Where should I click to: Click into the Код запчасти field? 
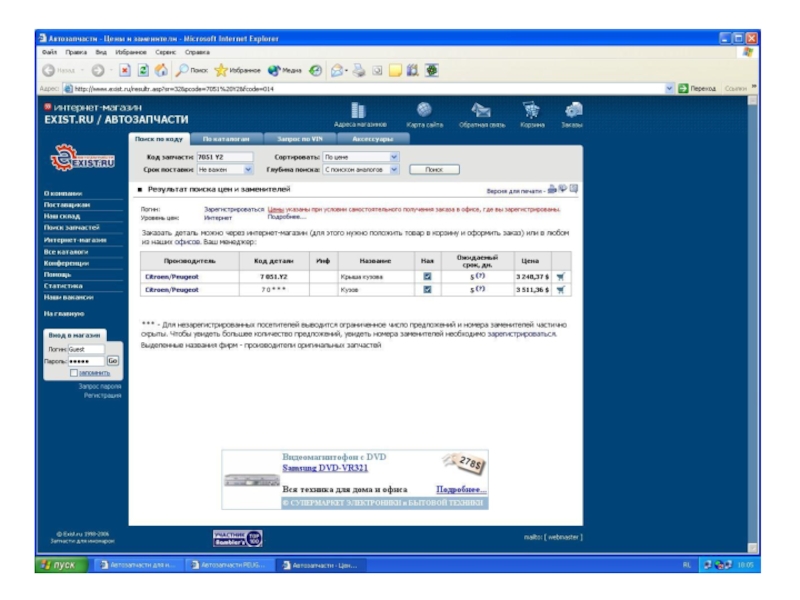tap(225, 157)
